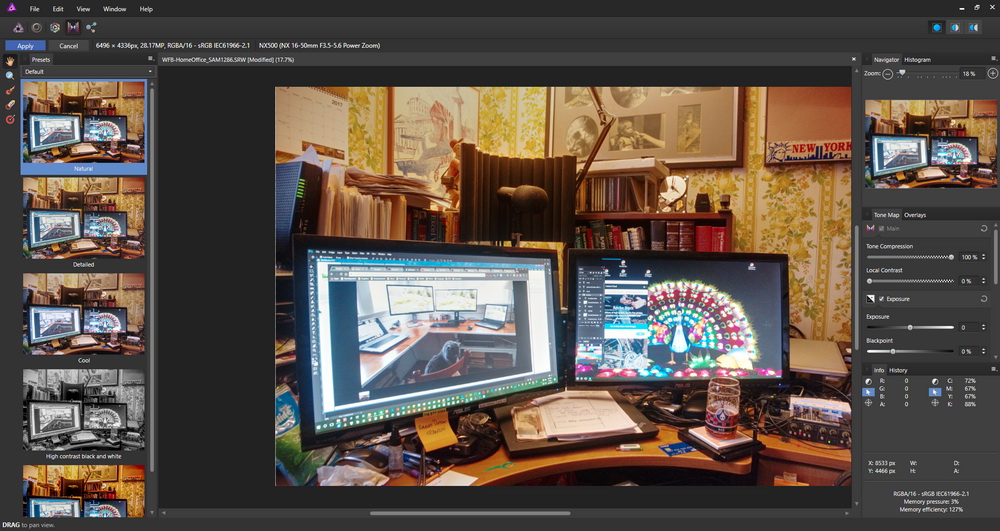Click the Tone Map Main section icon
Viewport: 1000px width, 531px height.
click(871, 228)
